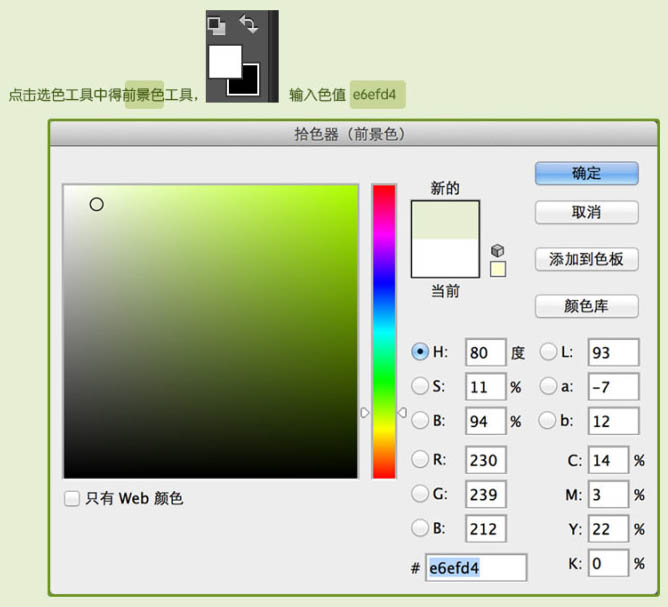Click the K black field showing 0

(x=608, y=563)
